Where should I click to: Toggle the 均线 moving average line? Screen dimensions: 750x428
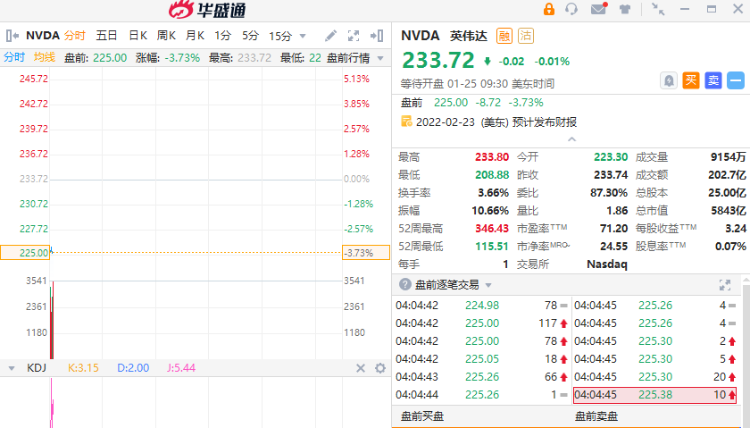(x=43, y=57)
